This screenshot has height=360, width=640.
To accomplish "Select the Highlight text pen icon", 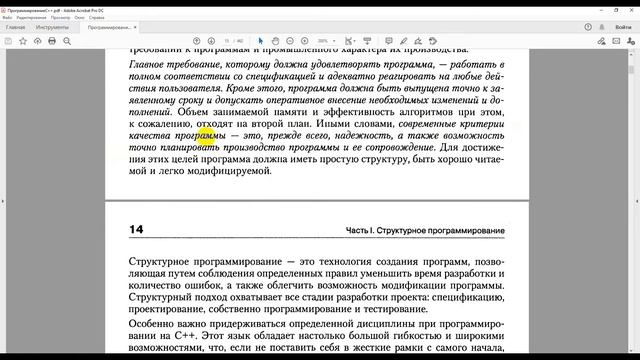I will tap(403, 41).
